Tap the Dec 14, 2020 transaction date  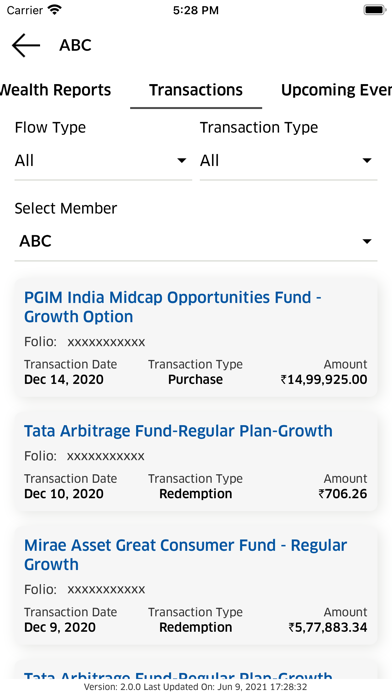click(x=63, y=380)
